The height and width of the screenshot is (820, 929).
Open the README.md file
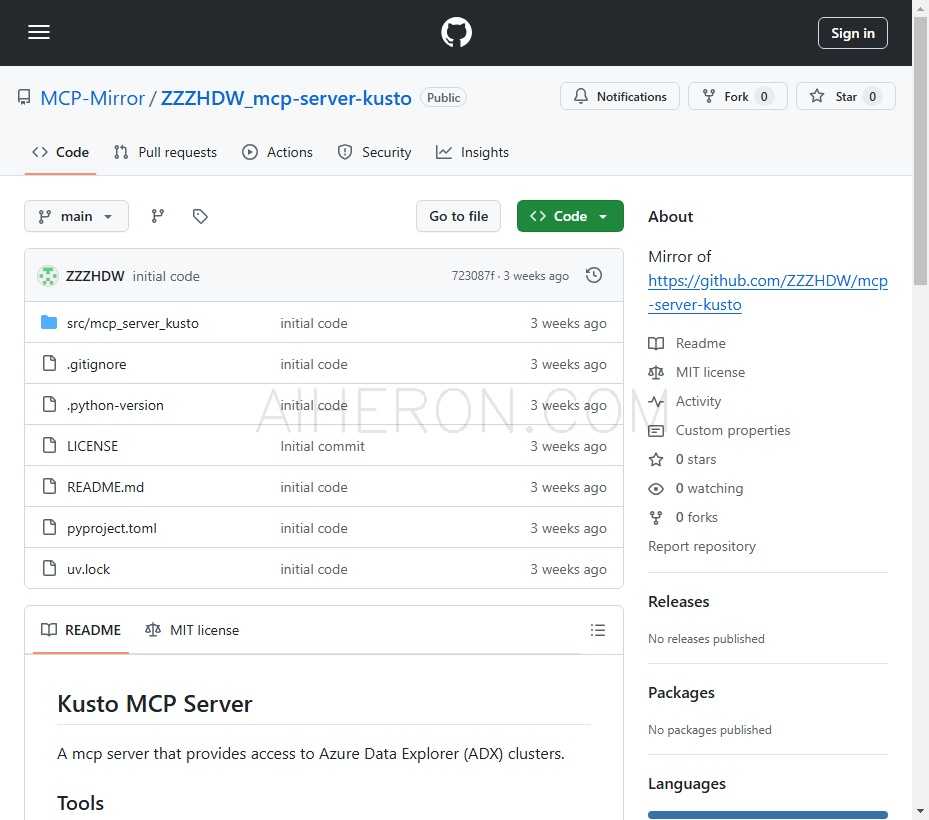(105, 486)
